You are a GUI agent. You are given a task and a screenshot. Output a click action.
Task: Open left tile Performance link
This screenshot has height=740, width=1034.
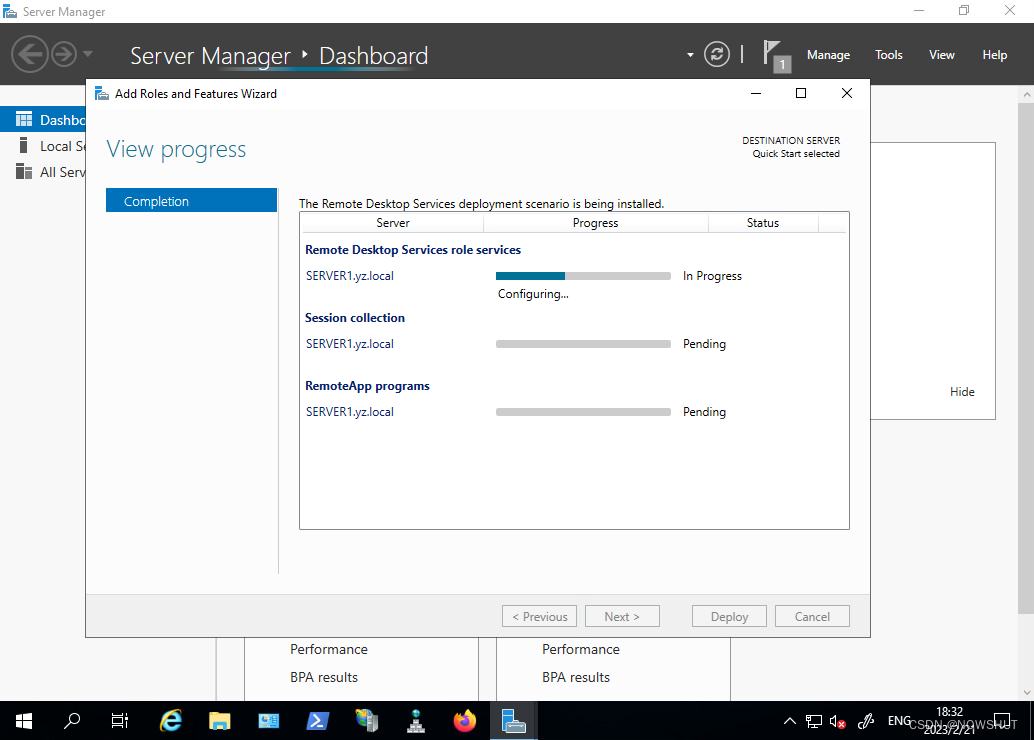[329, 649]
